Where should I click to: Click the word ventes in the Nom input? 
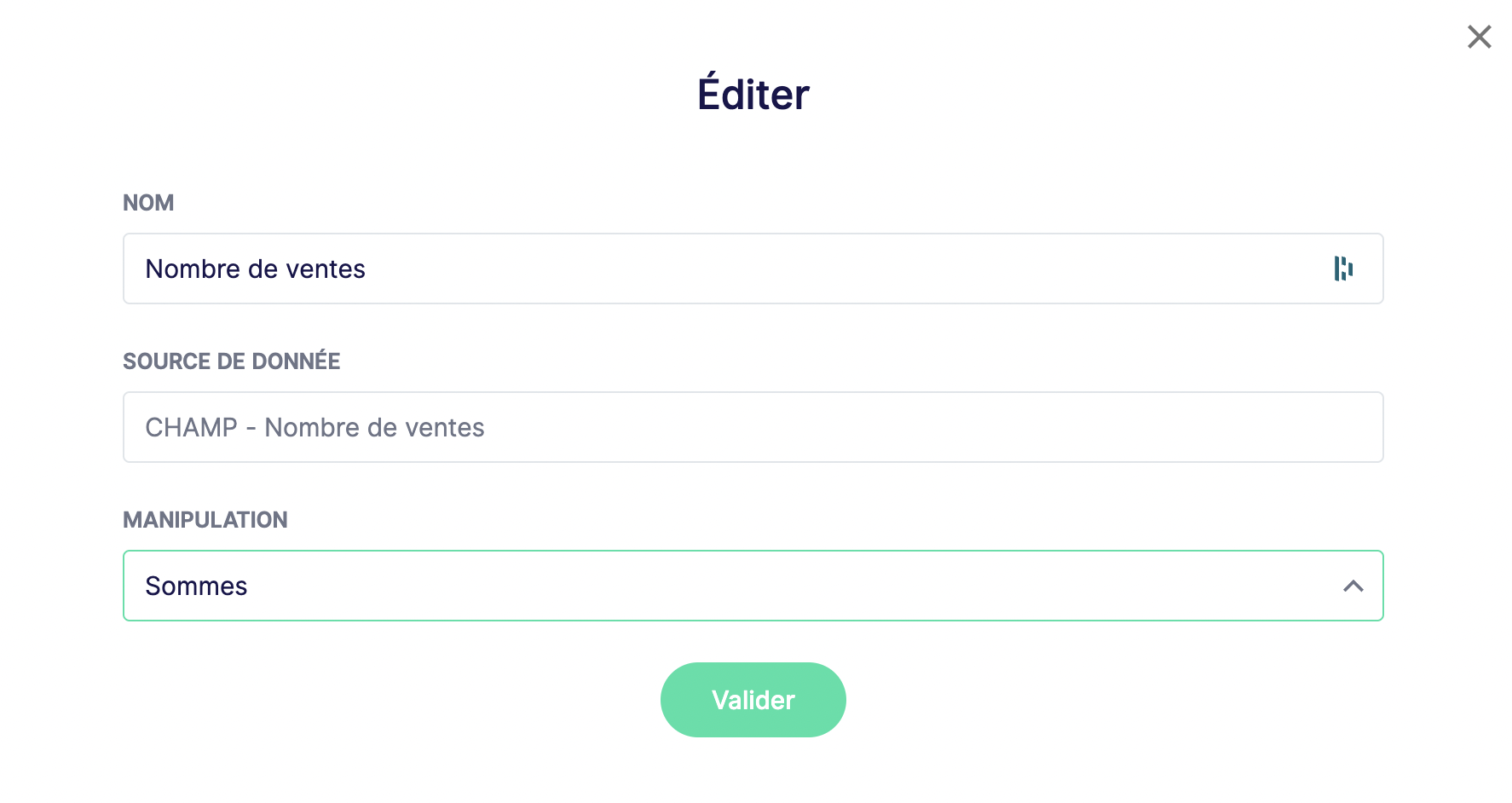[326, 269]
